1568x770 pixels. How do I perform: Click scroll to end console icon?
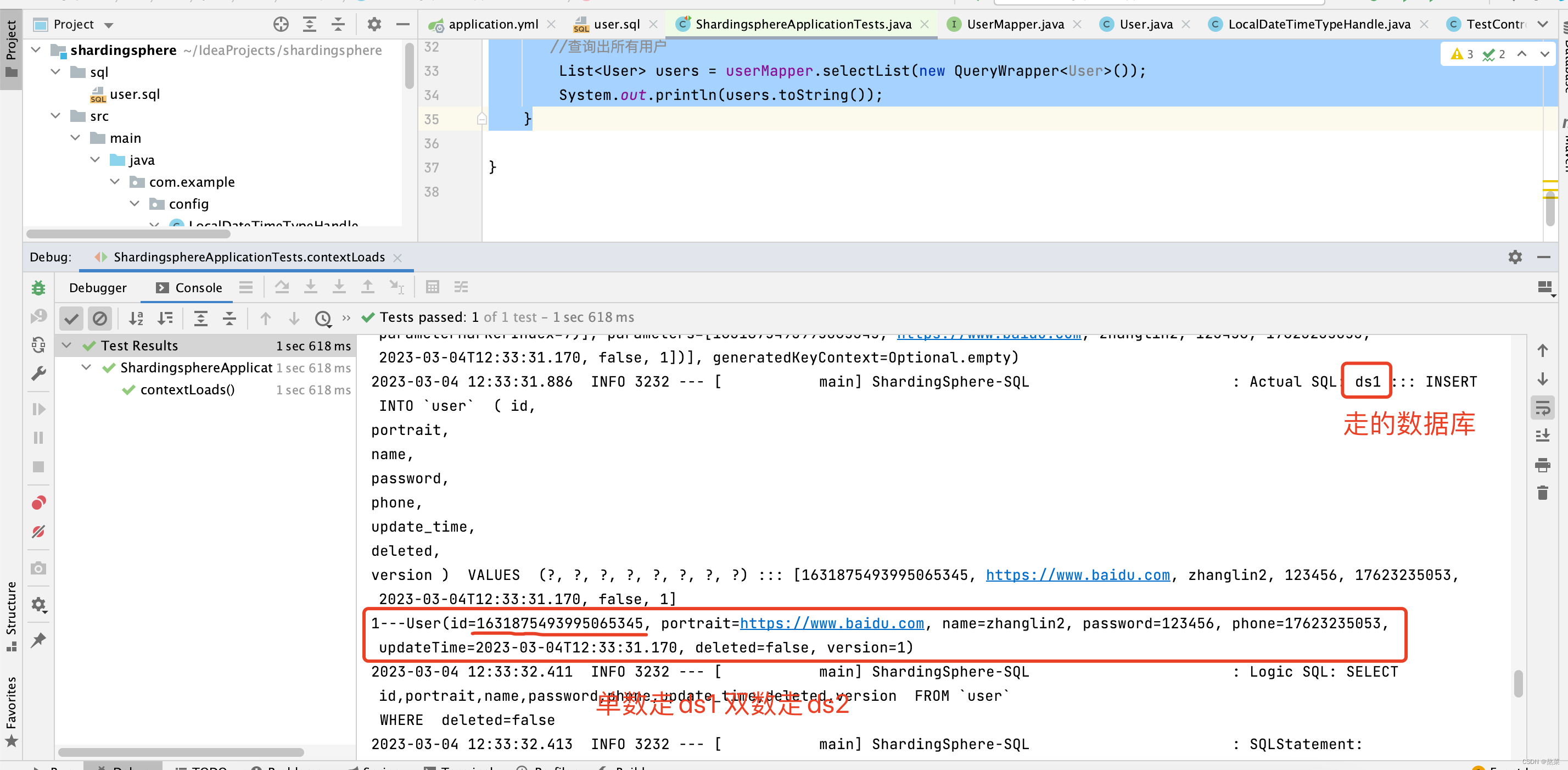pos(1542,436)
